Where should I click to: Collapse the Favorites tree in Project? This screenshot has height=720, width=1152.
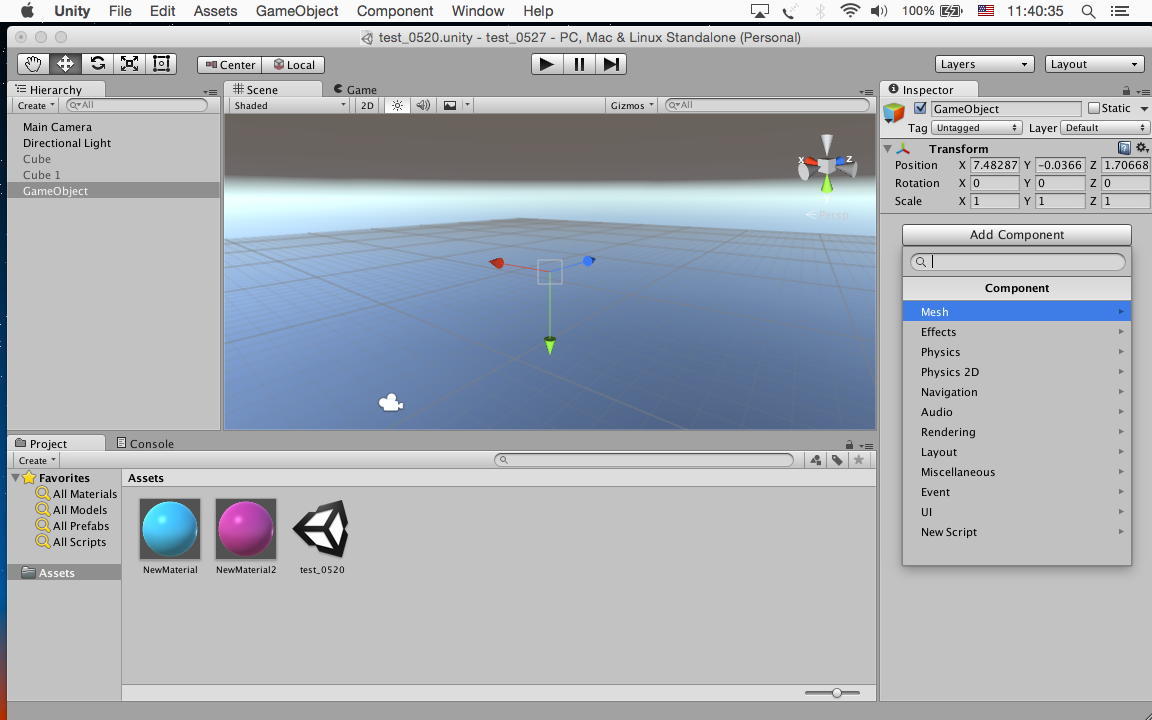pyautogui.click(x=16, y=478)
